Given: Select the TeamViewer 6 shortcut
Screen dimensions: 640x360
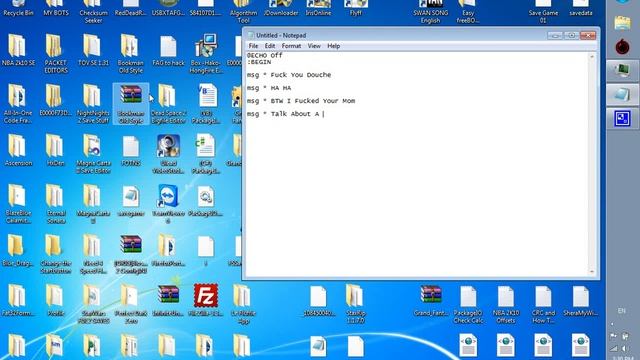Looking at the screenshot, I should tap(168, 204).
